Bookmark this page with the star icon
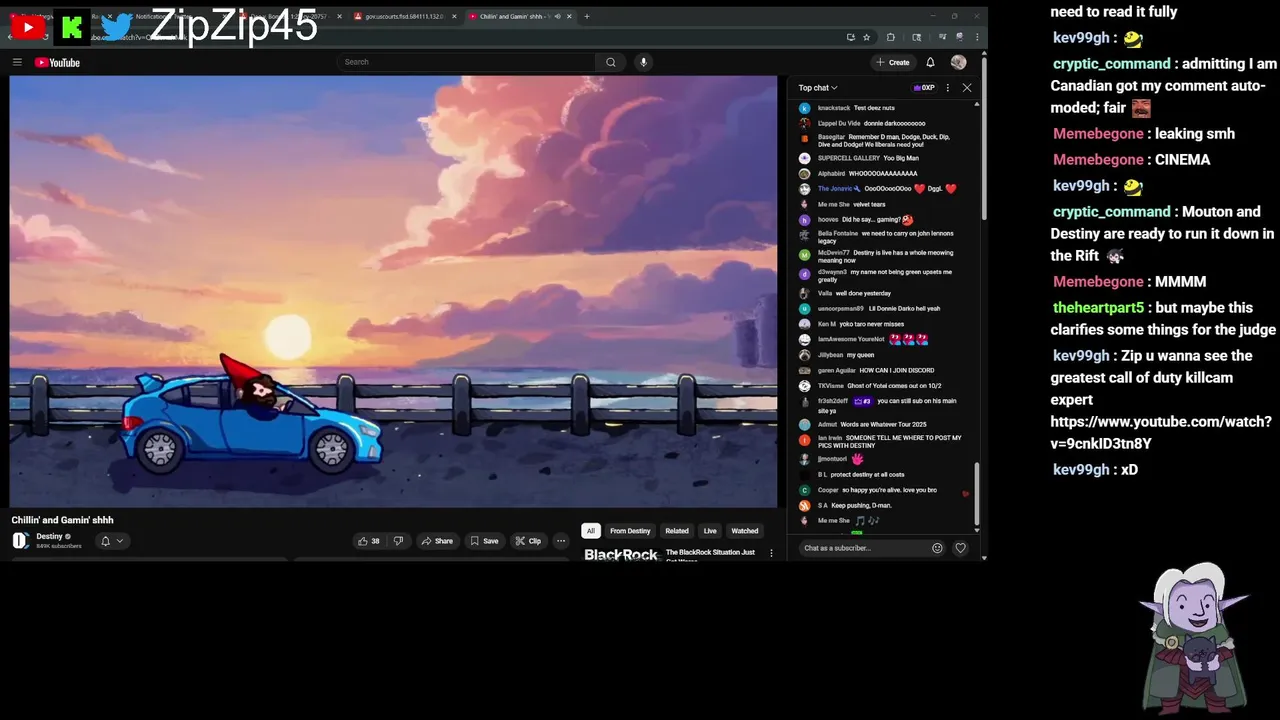 867,37
